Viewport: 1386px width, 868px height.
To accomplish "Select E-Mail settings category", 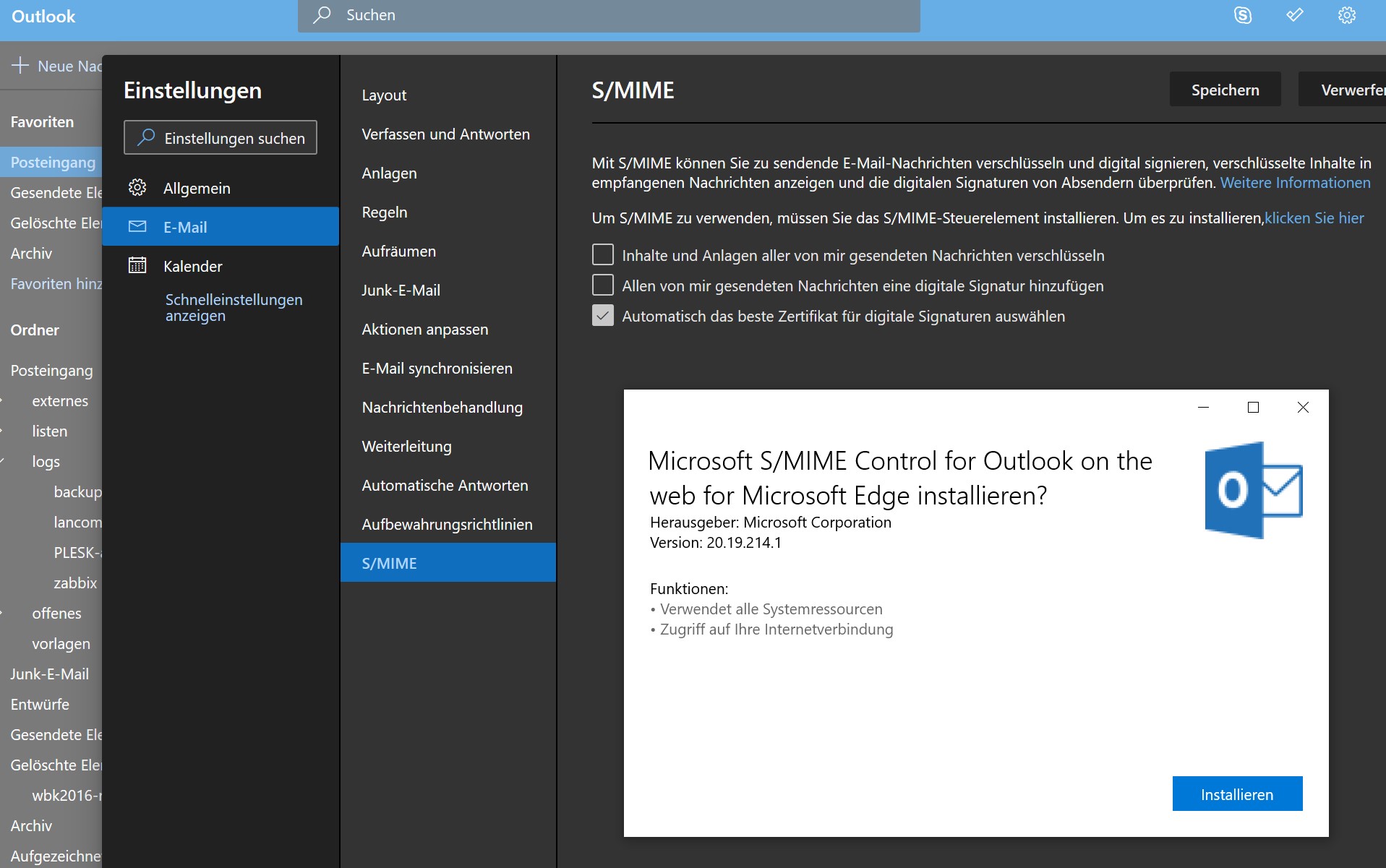I will tap(221, 227).
